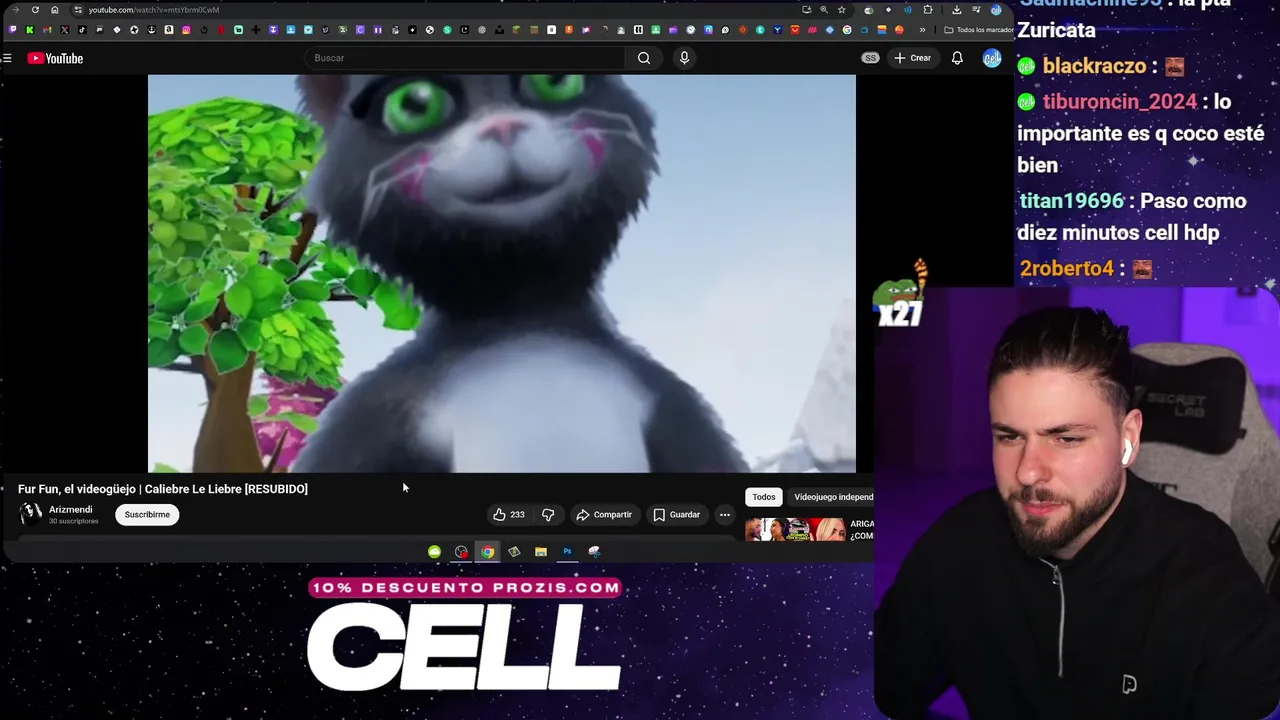
Task: Open the Instagram bookmark in the bookmarks bar
Action: click(186, 30)
